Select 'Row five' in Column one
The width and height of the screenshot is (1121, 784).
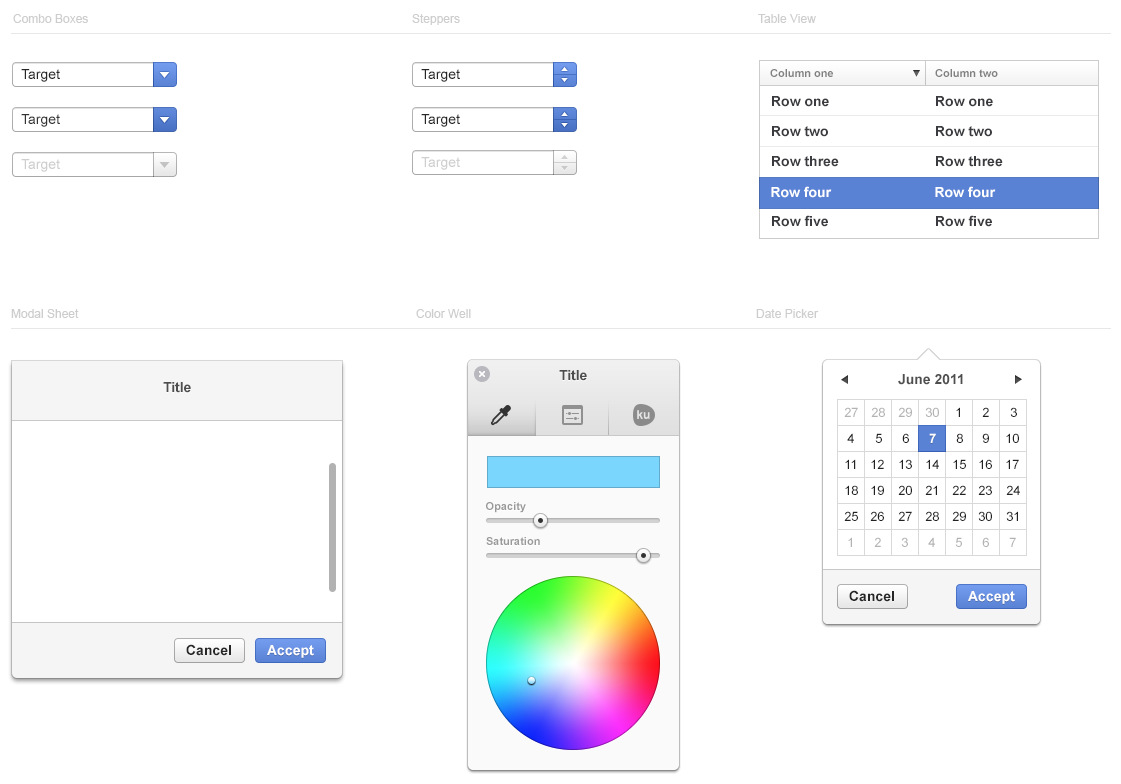pyautogui.click(x=800, y=222)
